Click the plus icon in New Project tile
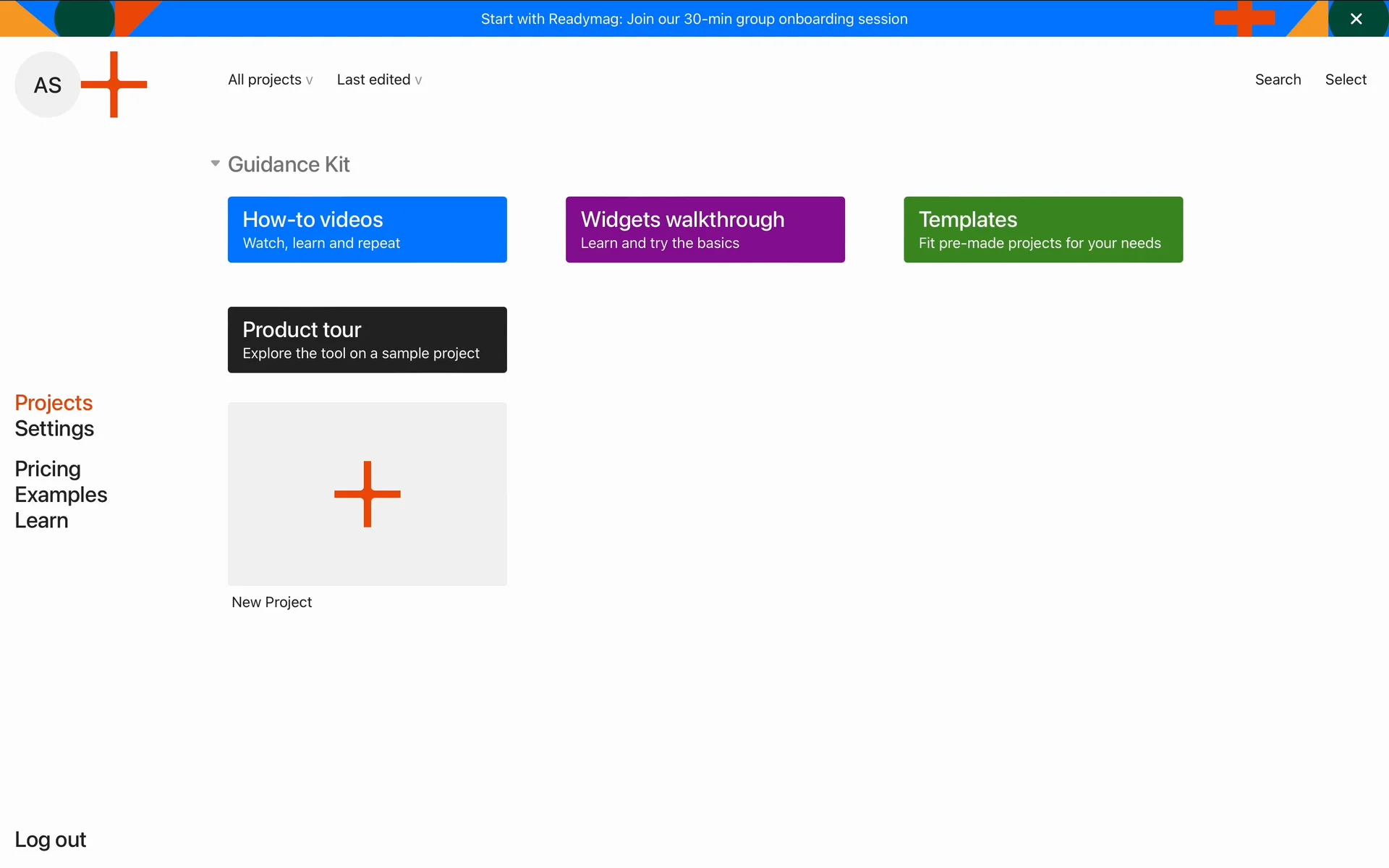 (x=367, y=494)
